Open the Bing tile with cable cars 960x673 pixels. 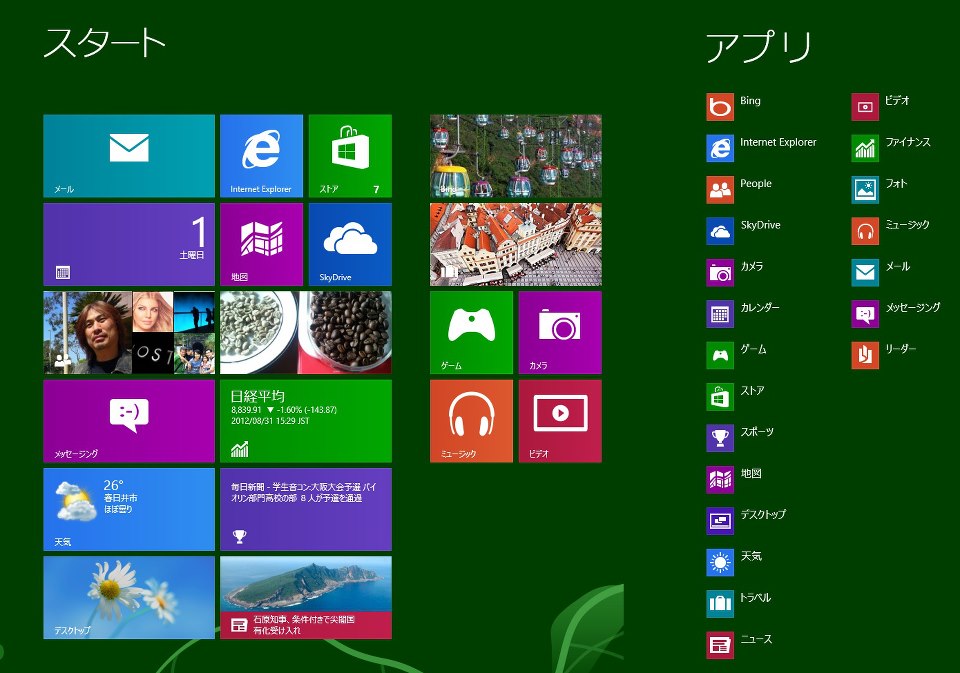point(516,156)
